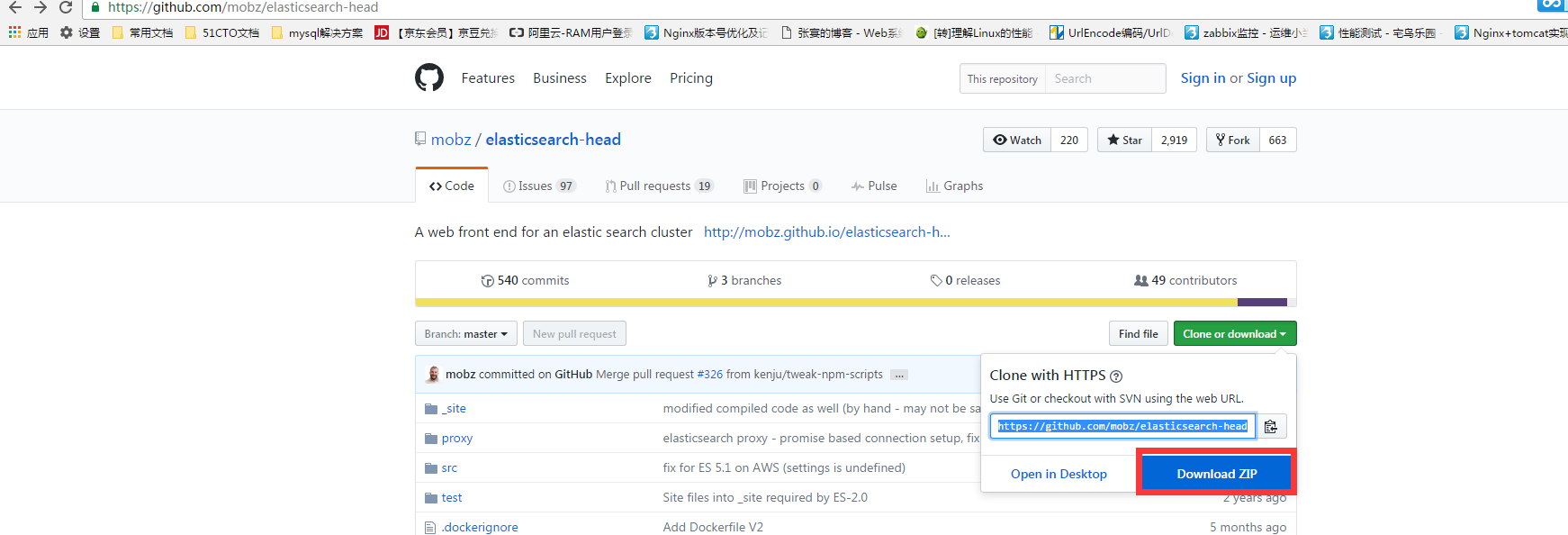Fork the repository with Fork button
The width and height of the screenshot is (1568, 535).
click(1232, 140)
